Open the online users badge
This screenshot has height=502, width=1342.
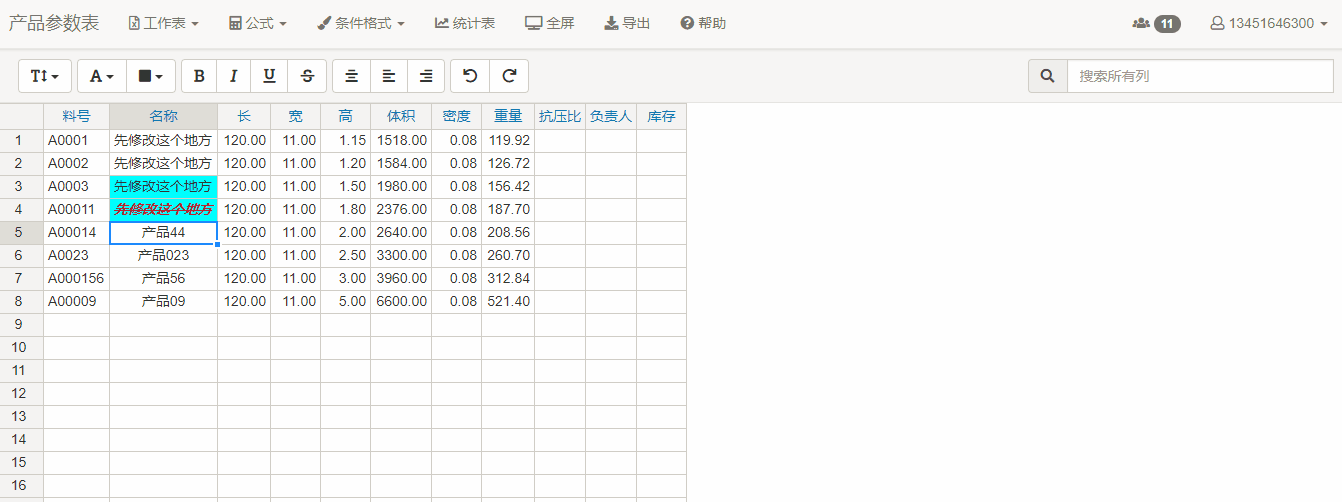pyautogui.click(x=1156, y=23)
